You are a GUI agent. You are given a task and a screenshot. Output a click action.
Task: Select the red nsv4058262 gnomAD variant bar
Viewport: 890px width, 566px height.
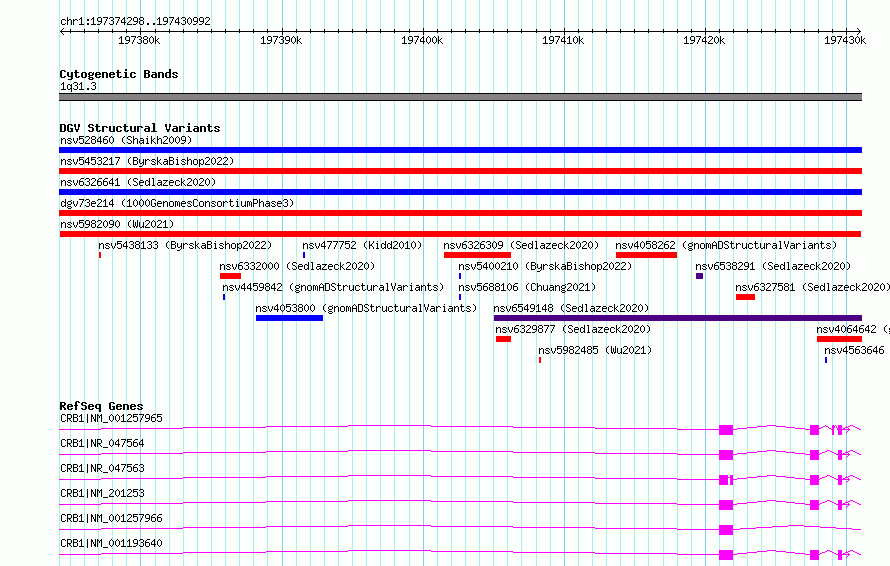pos(646,255)
